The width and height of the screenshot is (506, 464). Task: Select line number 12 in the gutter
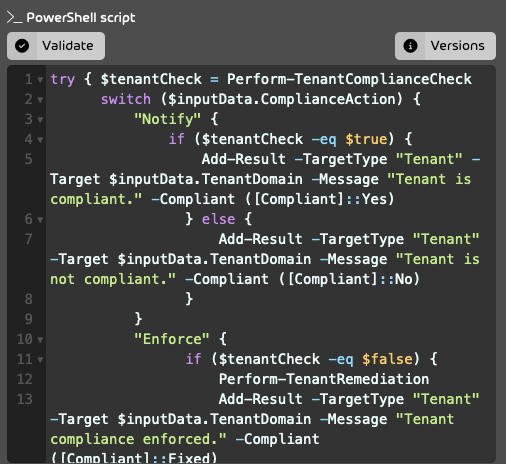point(25,379)
